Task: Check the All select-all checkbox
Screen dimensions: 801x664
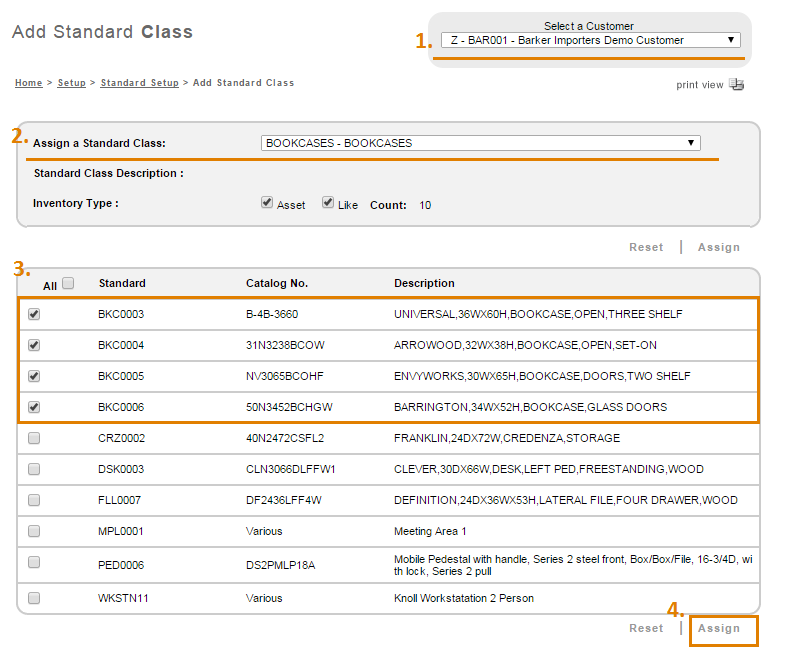Action: [x=68, y=283]
